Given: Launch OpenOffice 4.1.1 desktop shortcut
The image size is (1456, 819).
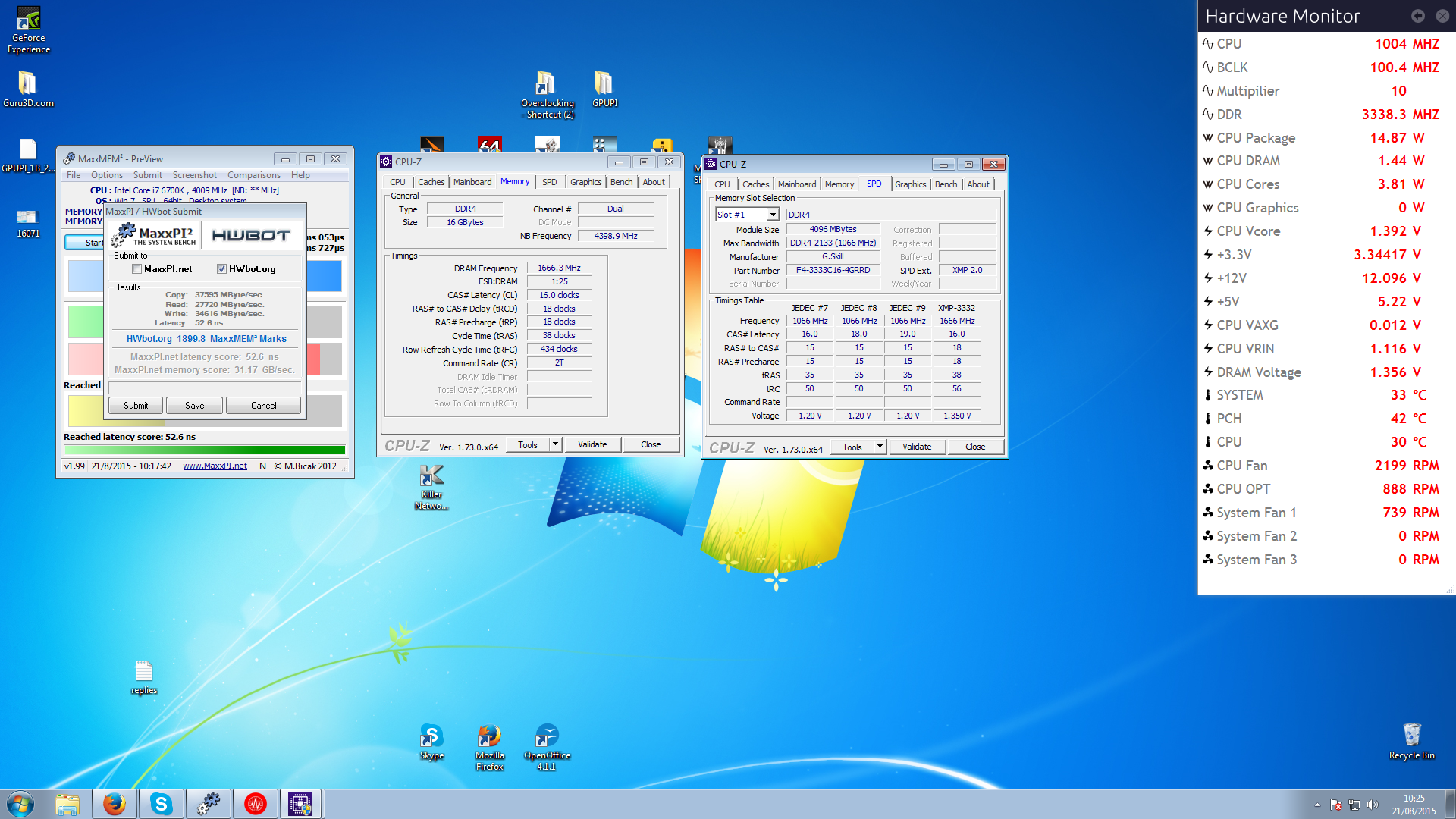Looking at the screenshot, I should click(547, 747).
